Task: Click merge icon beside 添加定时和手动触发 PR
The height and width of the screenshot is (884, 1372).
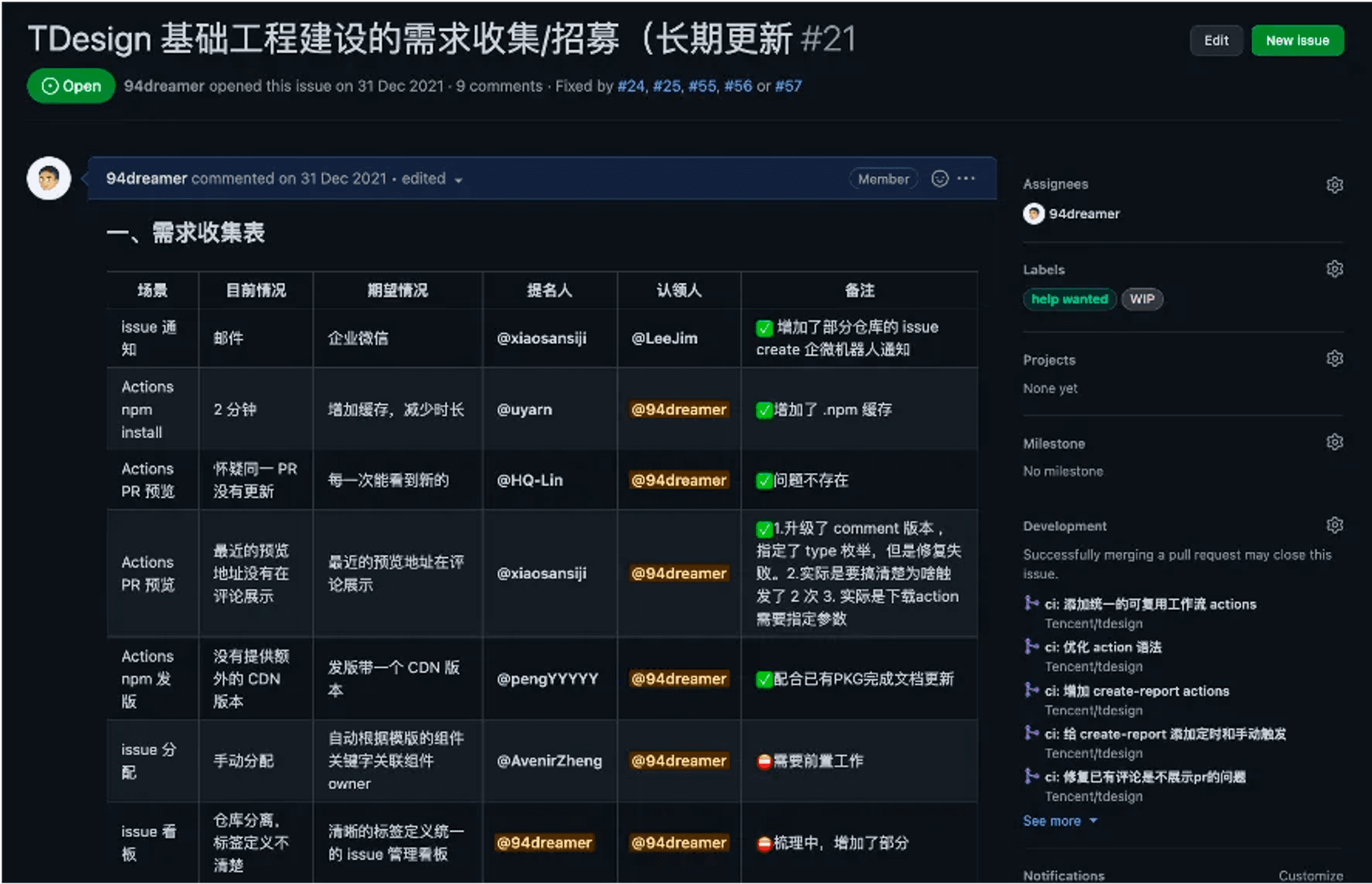Action: point(1031,733)
